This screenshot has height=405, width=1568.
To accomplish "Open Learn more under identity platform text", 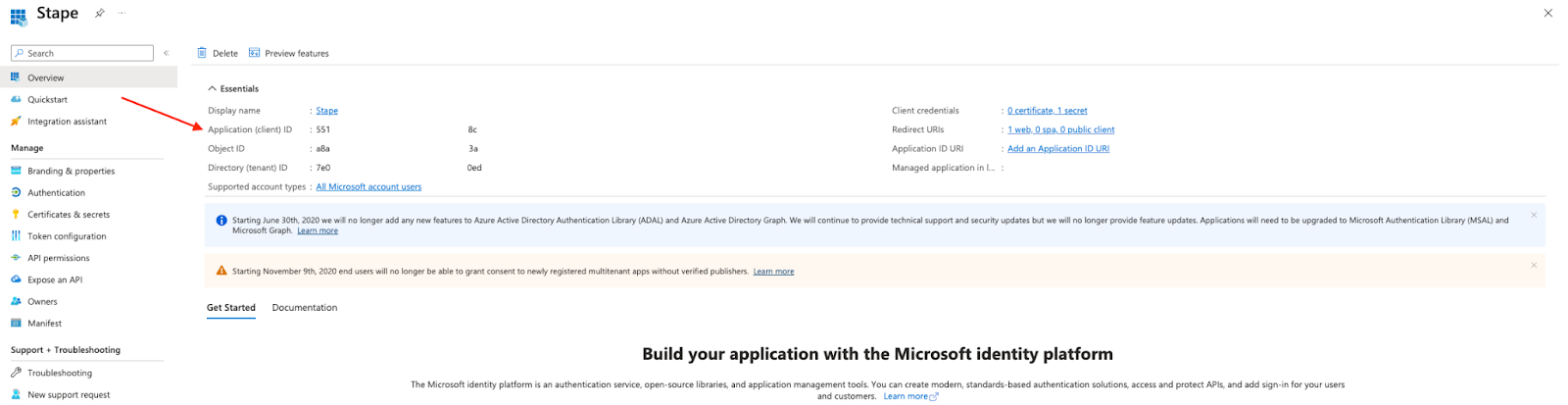I will tap(911, 396).
